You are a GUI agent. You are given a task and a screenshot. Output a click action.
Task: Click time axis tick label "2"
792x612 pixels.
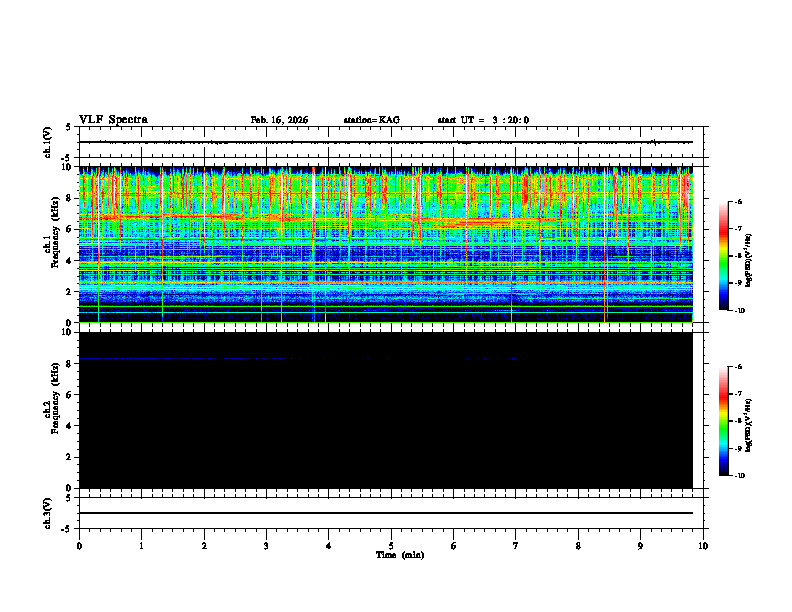tap(204, 546)
